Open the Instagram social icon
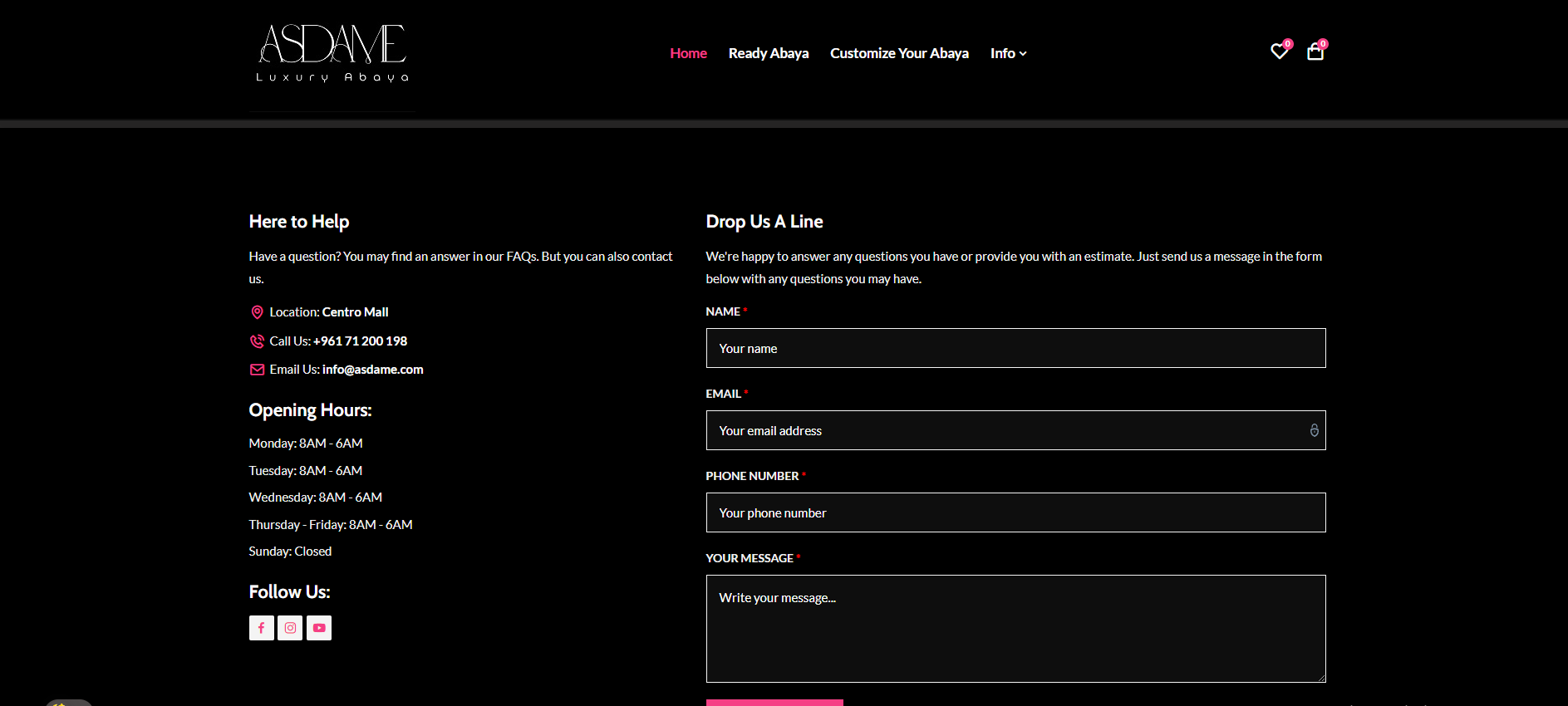Screen dimensions: 1568x706 point(290,628)
